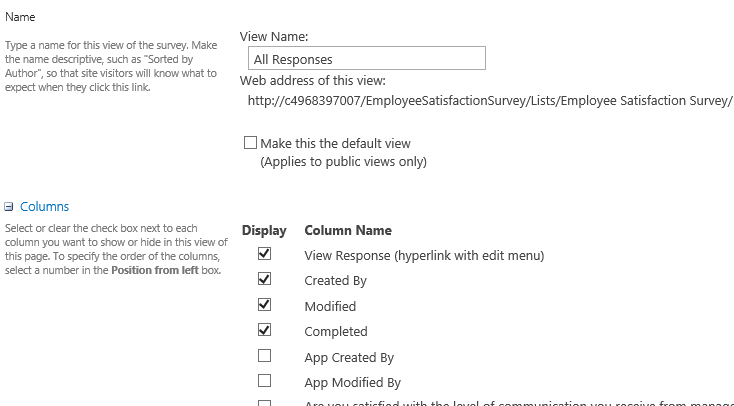Click the Completed column name text
The image size is (734, 406).
(335, 332)
